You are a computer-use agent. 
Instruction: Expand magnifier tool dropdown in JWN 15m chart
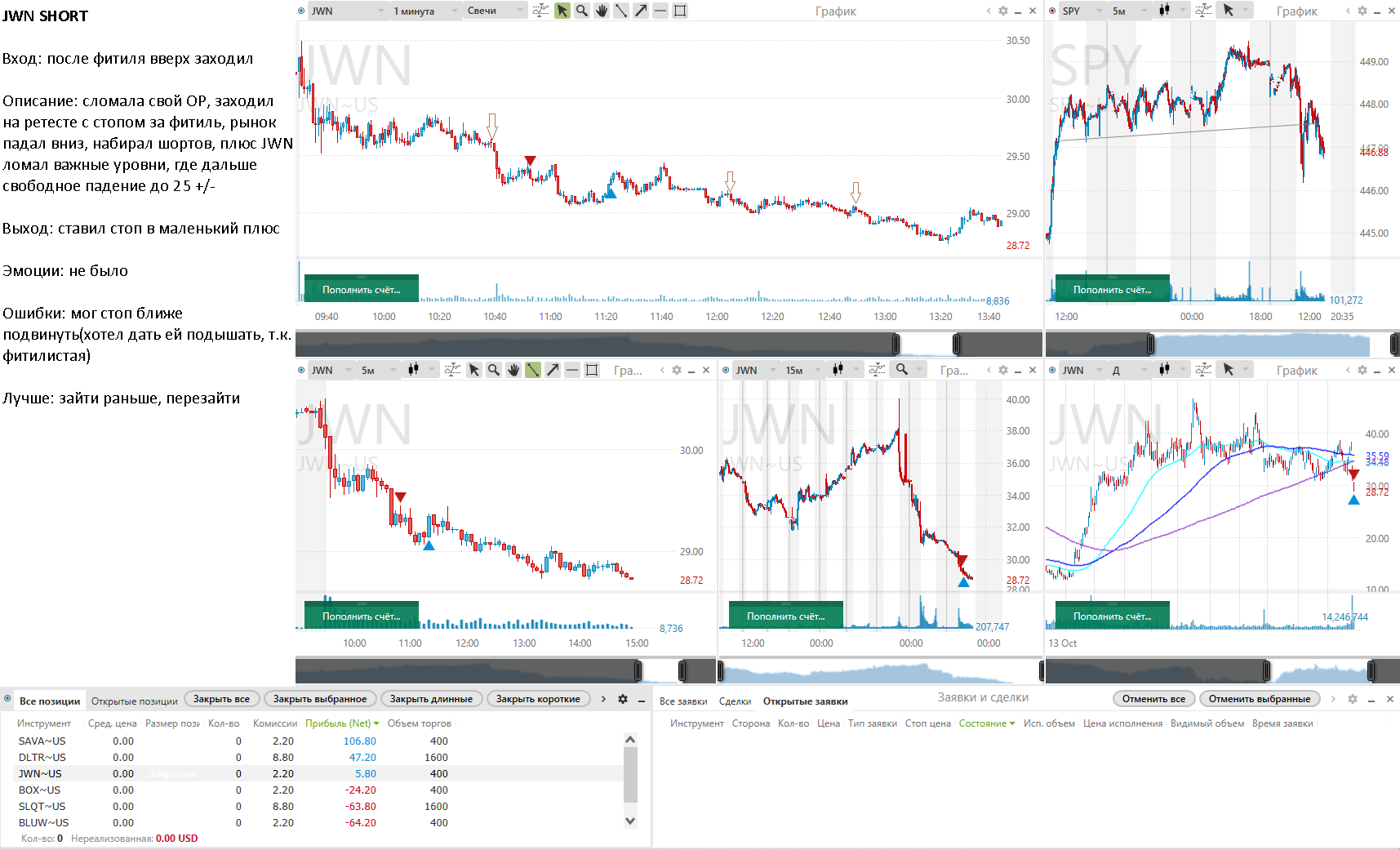click(919, 370)
